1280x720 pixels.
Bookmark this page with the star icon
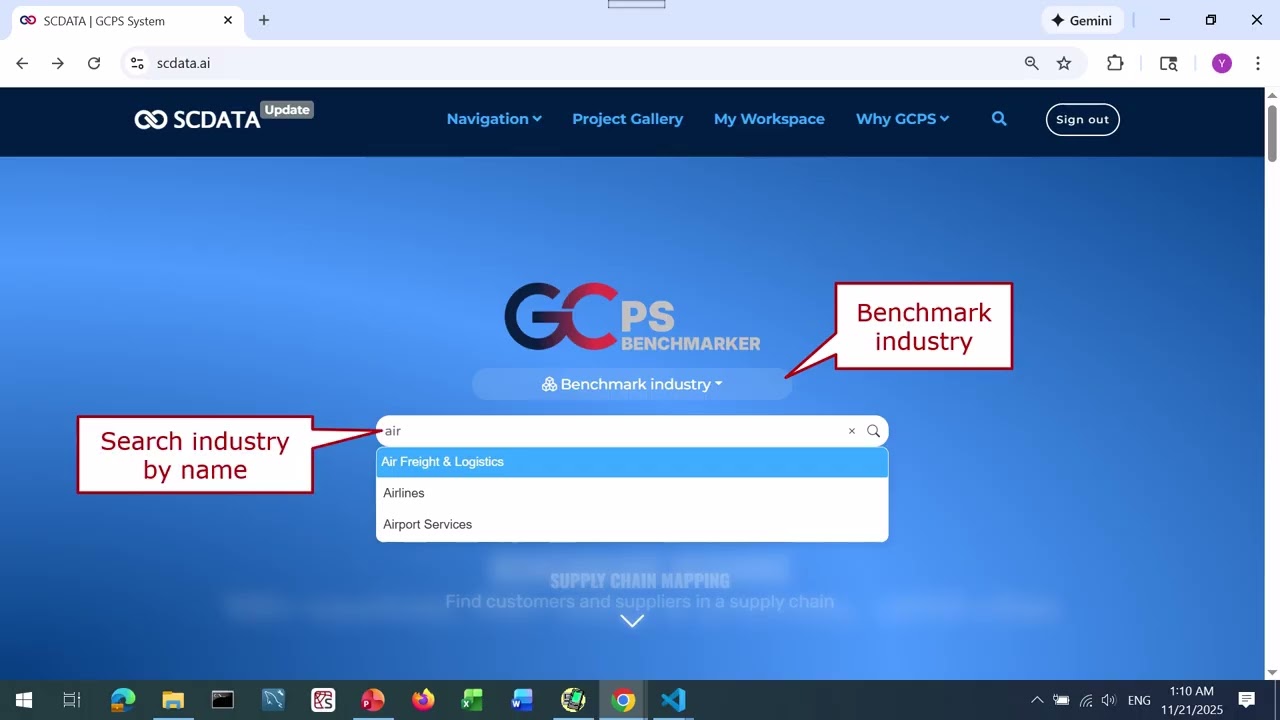1064,63
